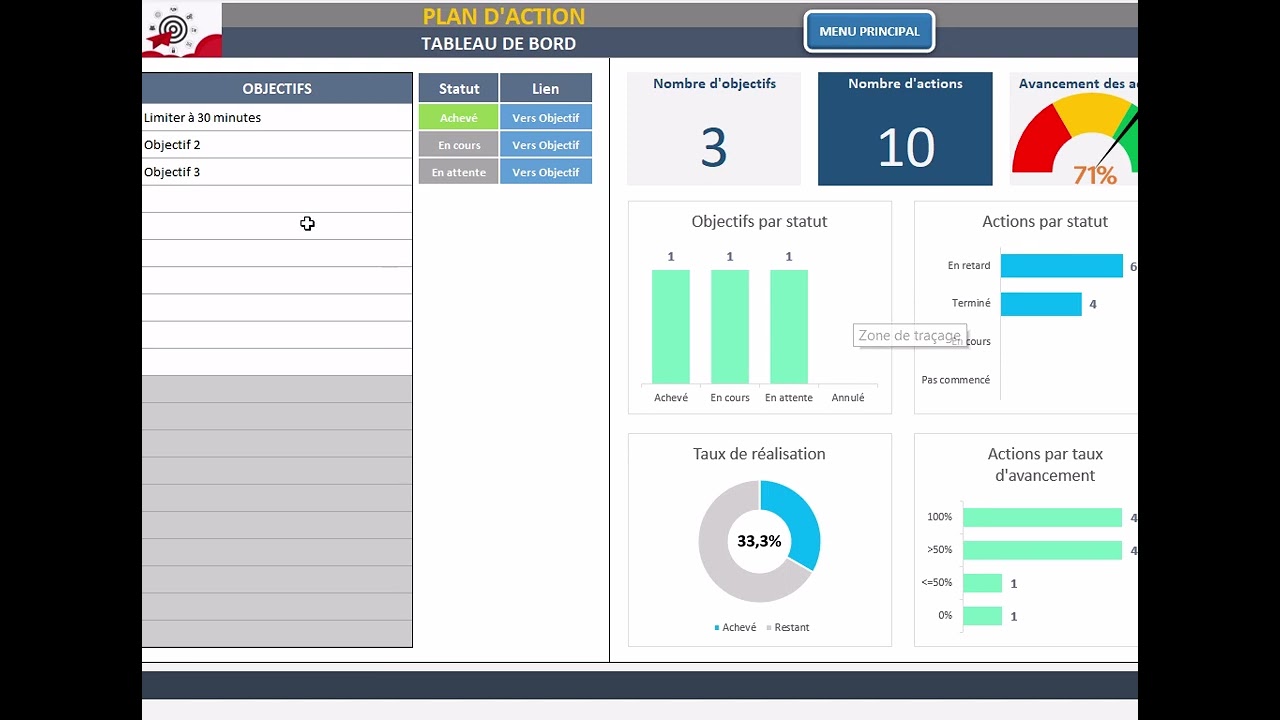Click the <=50% progress bar
The image size is (1280, 720).
[982, 583]
